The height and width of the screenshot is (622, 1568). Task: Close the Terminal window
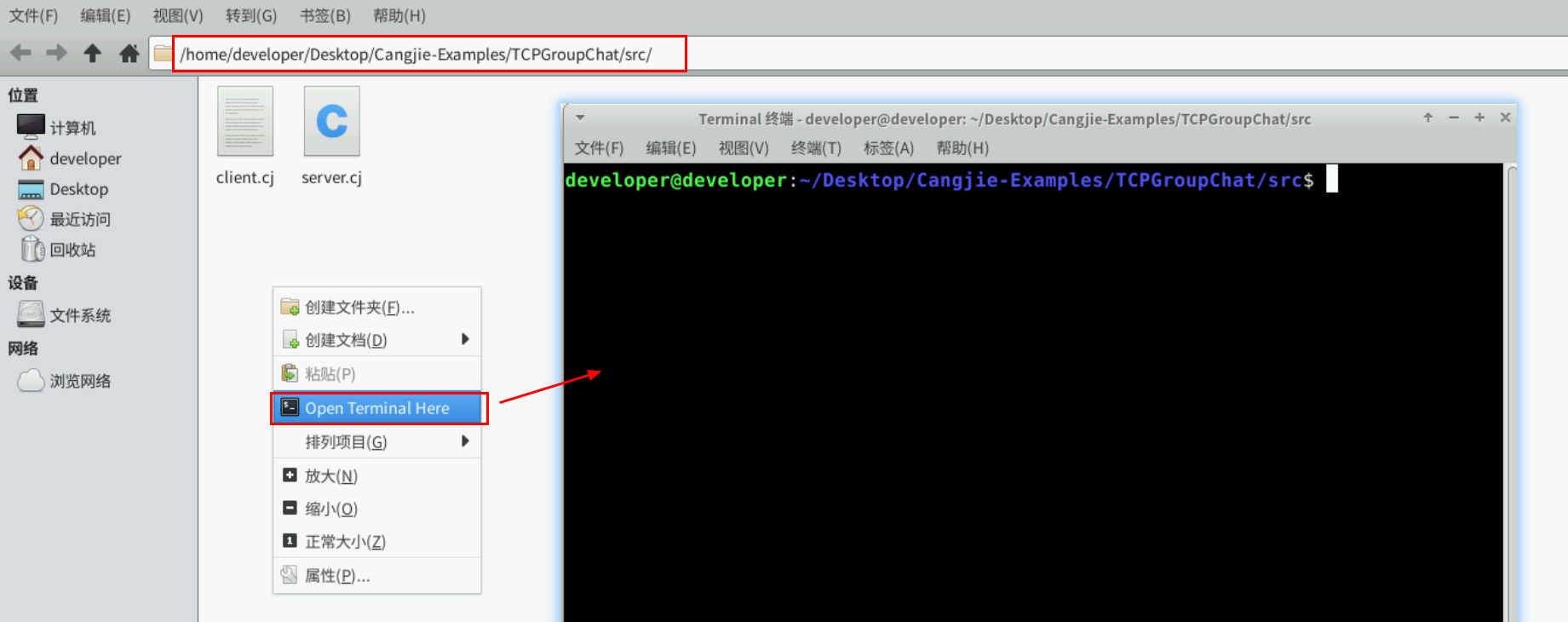click(x=1505, y=118)
